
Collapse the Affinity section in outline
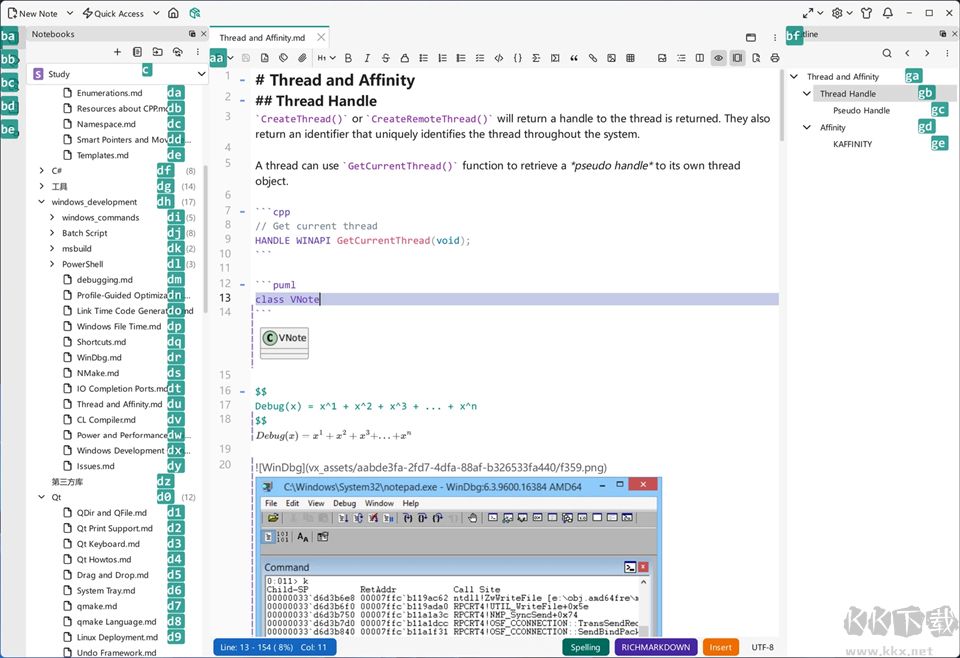(x=806, y=127)
